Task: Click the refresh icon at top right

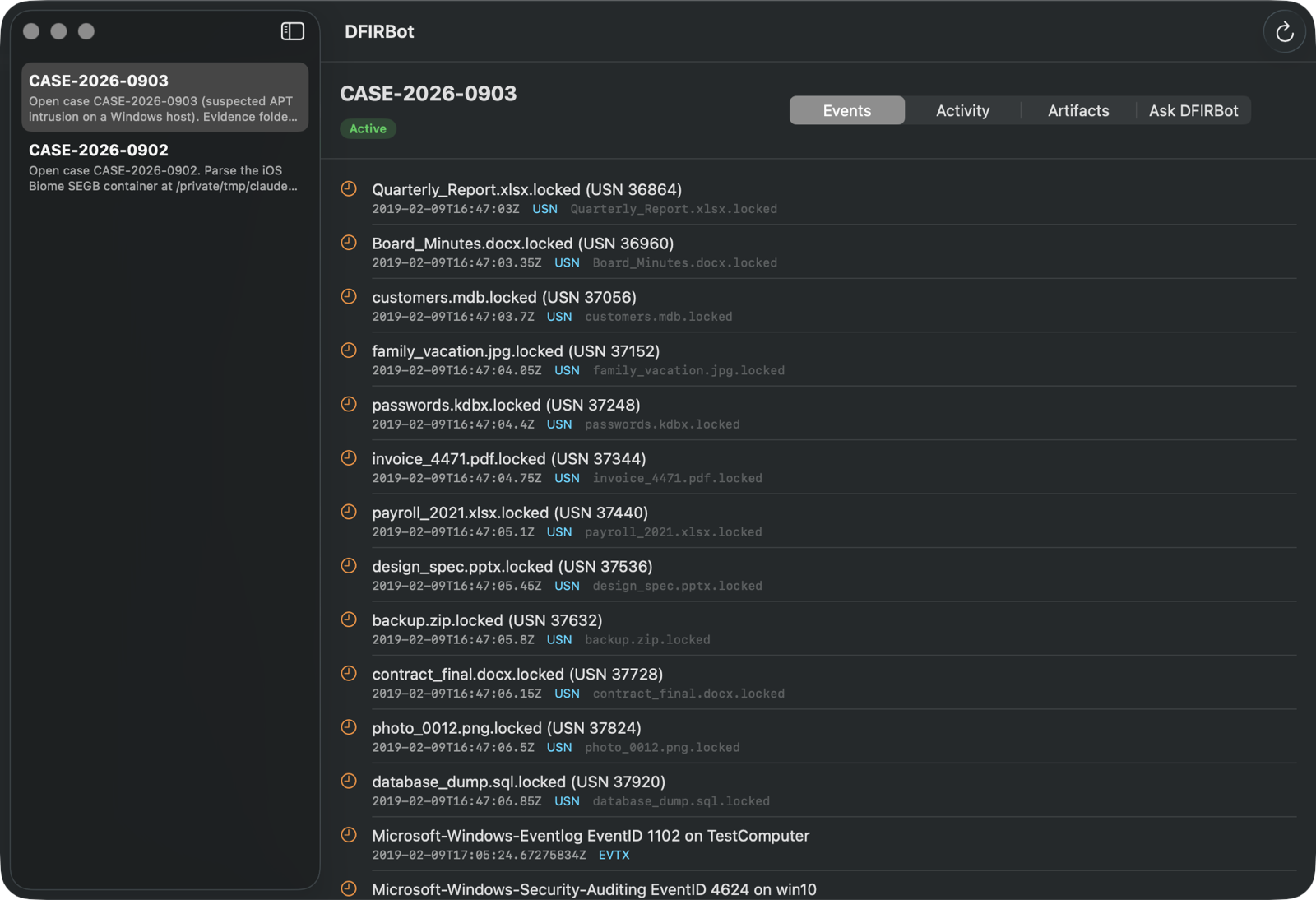Action: pos(1284,32)
